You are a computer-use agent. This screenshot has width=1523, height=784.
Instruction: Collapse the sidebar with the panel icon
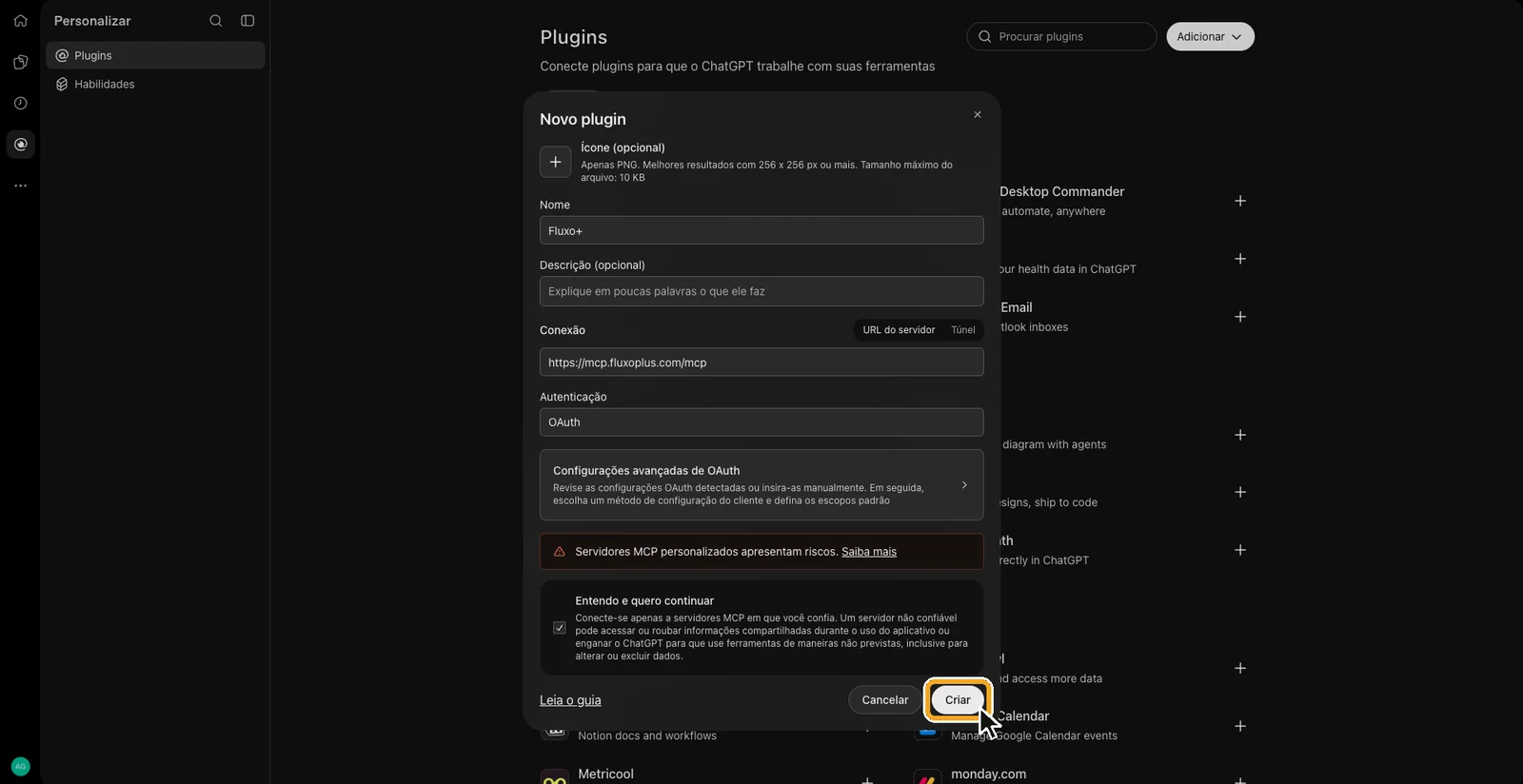coord(247,21)
